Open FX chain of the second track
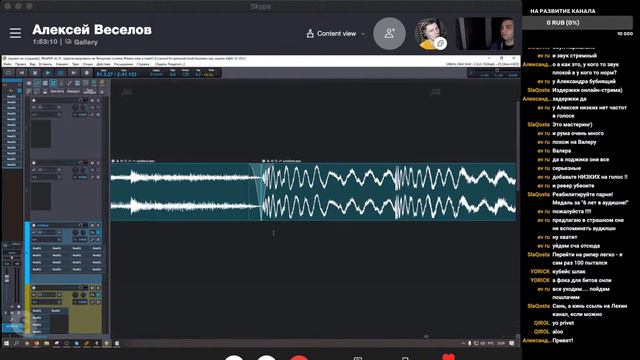 coord(93,170)
